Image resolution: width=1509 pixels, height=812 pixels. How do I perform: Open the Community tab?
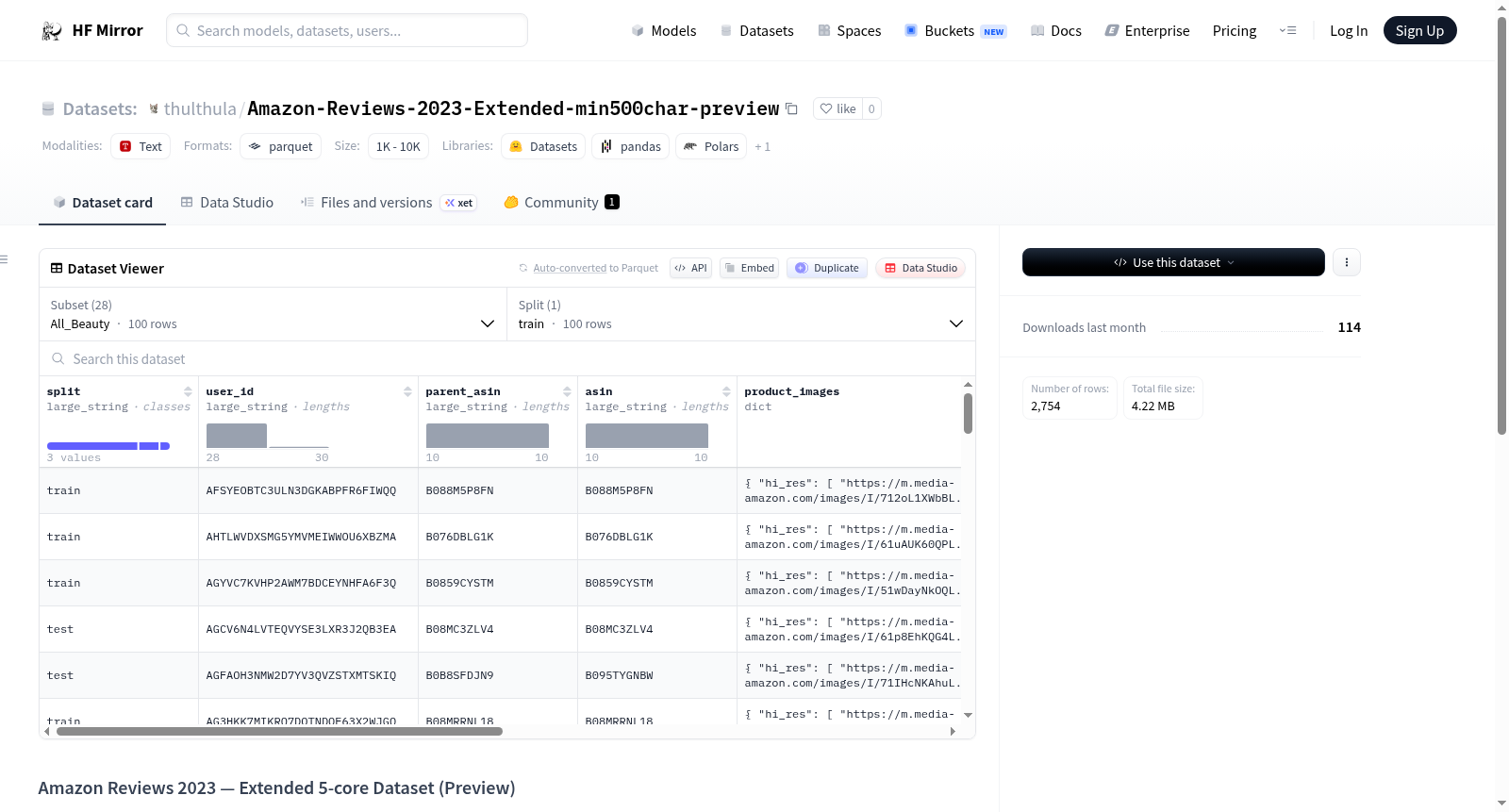[562, 203]
